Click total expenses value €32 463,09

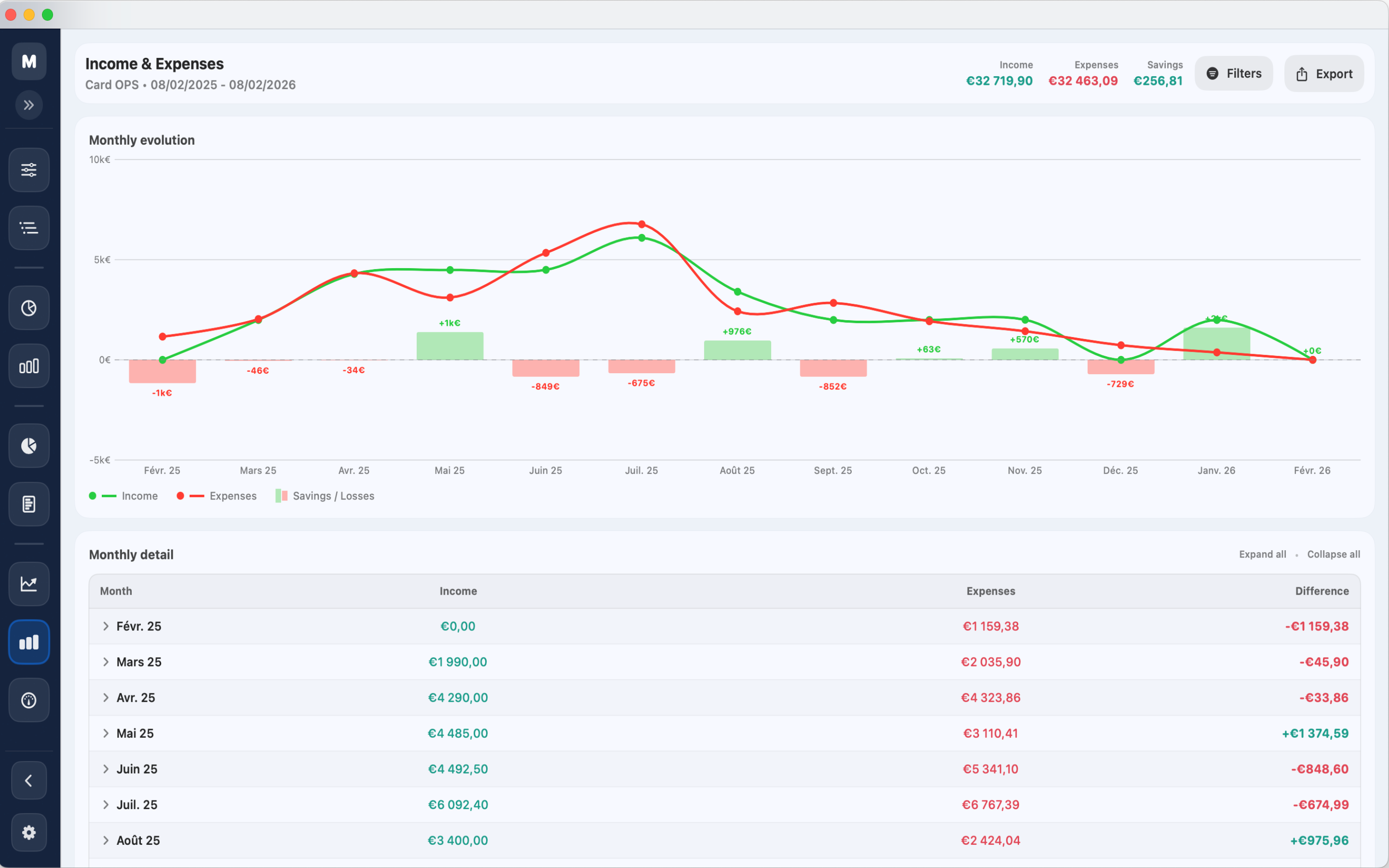point(1083,81)
